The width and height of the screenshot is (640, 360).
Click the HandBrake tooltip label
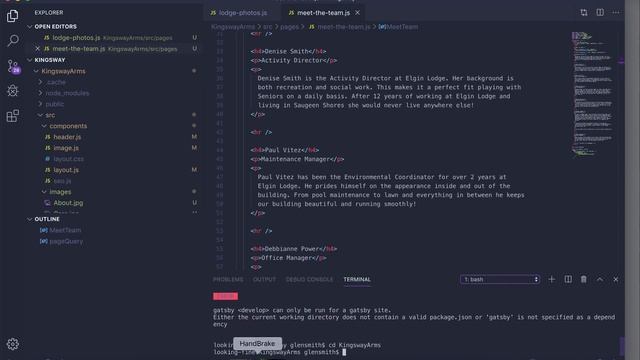[x=257, y=344]
